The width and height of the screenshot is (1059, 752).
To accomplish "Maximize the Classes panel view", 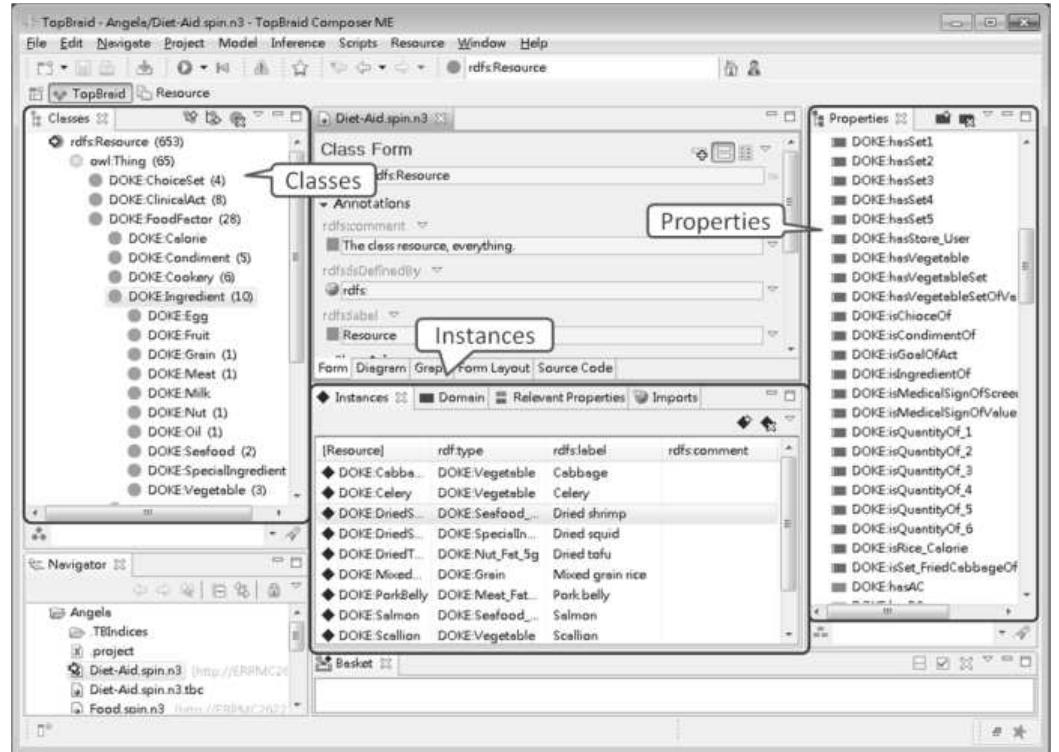I will (x=294, y=118).
